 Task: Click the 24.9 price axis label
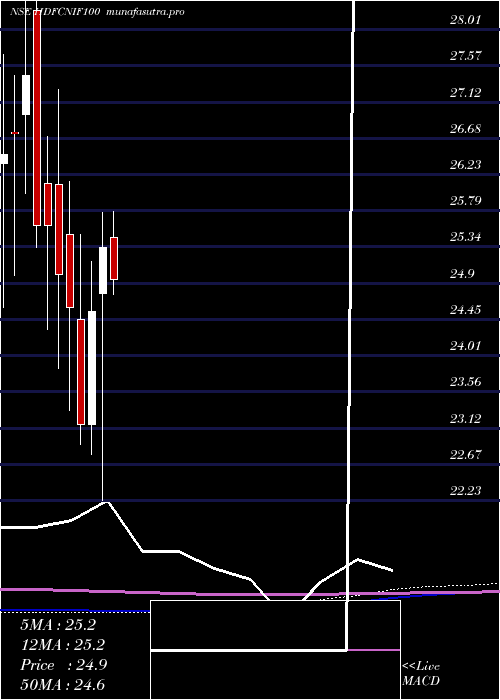click(x=462, y=274)
